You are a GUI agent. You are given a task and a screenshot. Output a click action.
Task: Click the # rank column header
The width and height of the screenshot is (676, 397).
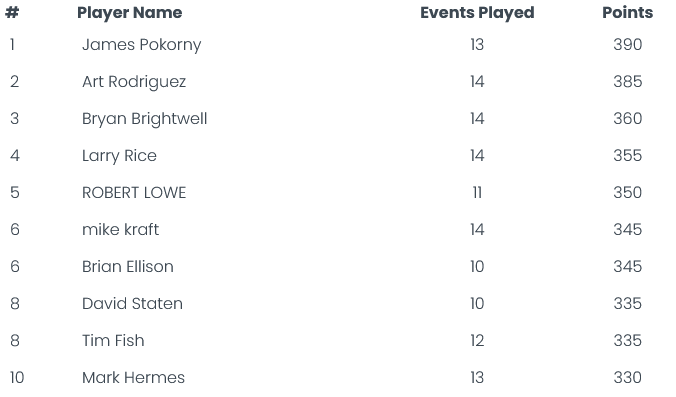[x=12, y=13]
